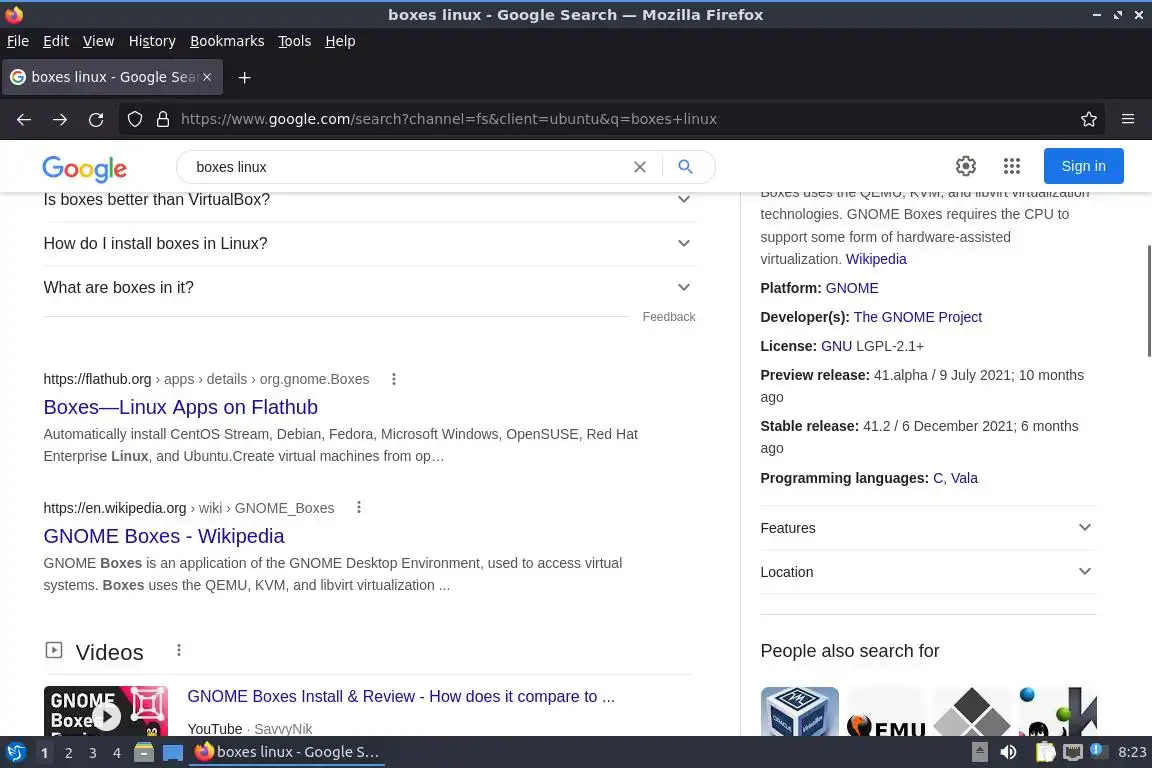Open the Vala programming language link
The image size is (1152, 768).
[x=964, y=478]
